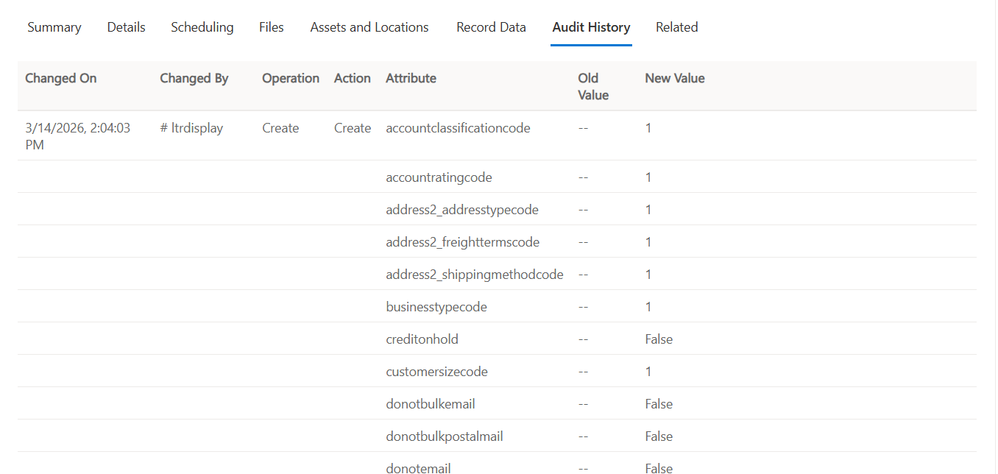Select the Files tab
998x474 pixels.
(x=271, y=27)
